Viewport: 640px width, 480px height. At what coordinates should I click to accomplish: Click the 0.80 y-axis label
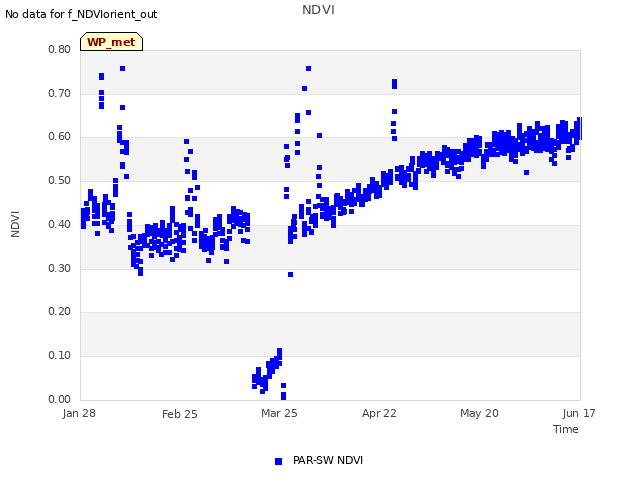pyautogui.click(x=59, y=49)
